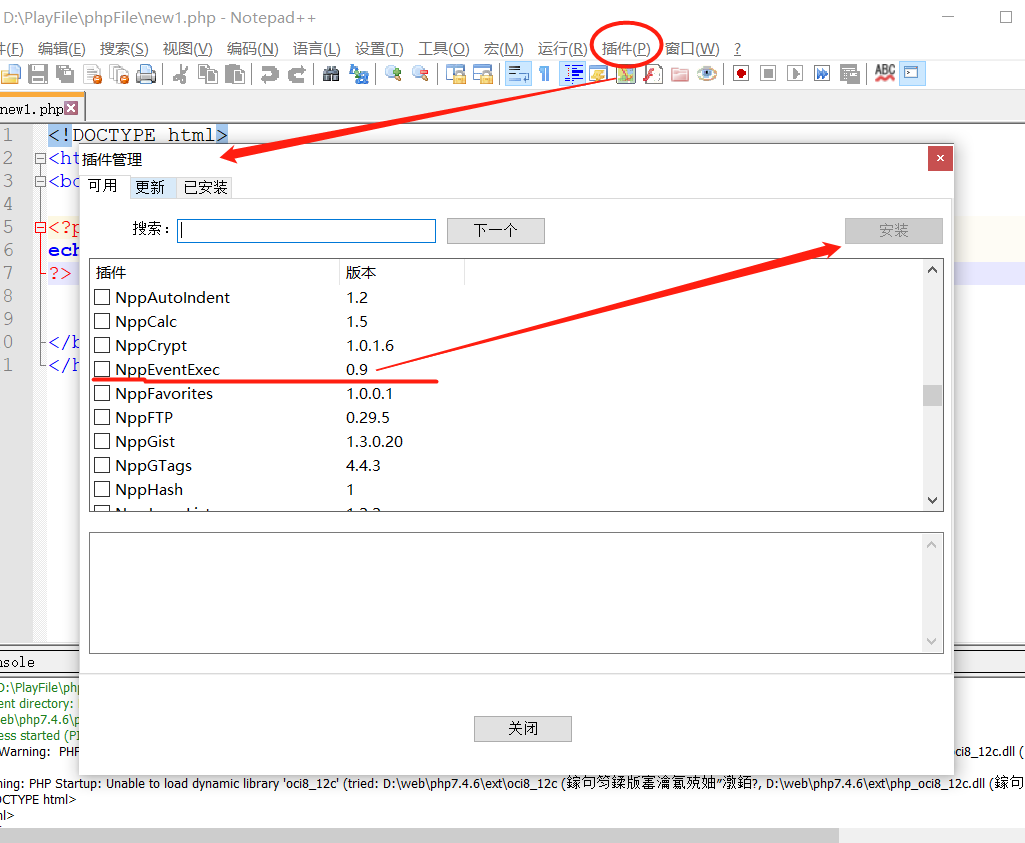1025x843 pixels.
Task: Click the 安装 install button
Action: tap(894, 231)
